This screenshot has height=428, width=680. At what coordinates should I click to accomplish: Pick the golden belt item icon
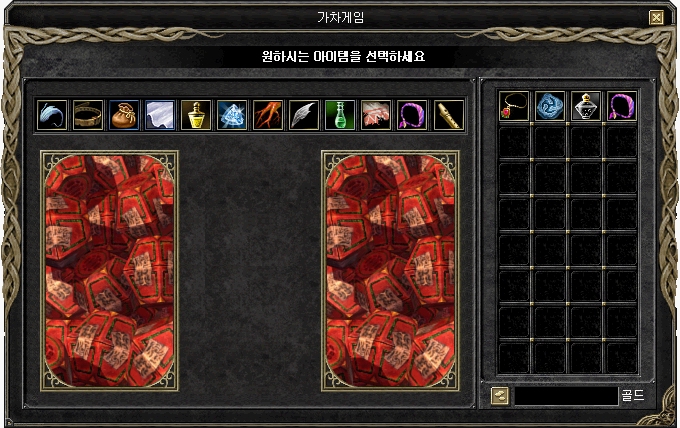pos(88,115)
